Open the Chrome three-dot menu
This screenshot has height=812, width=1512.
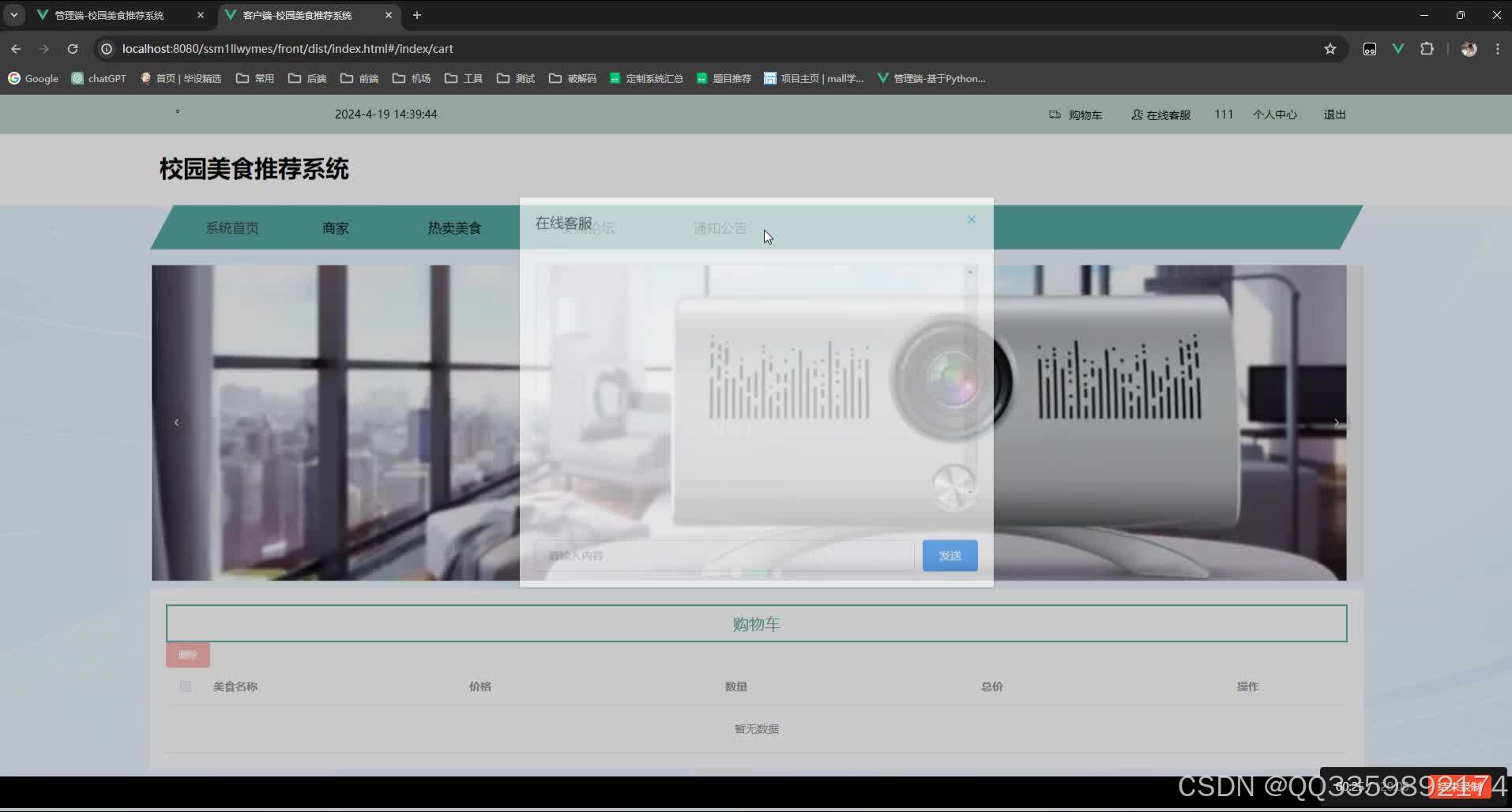1498,49
